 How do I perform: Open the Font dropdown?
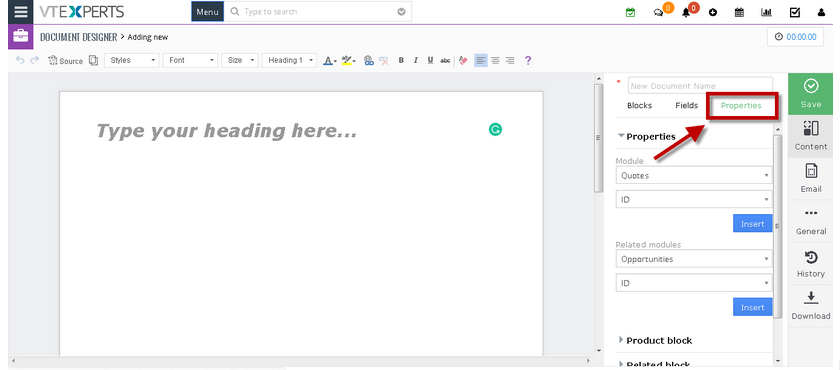point(191,61)
